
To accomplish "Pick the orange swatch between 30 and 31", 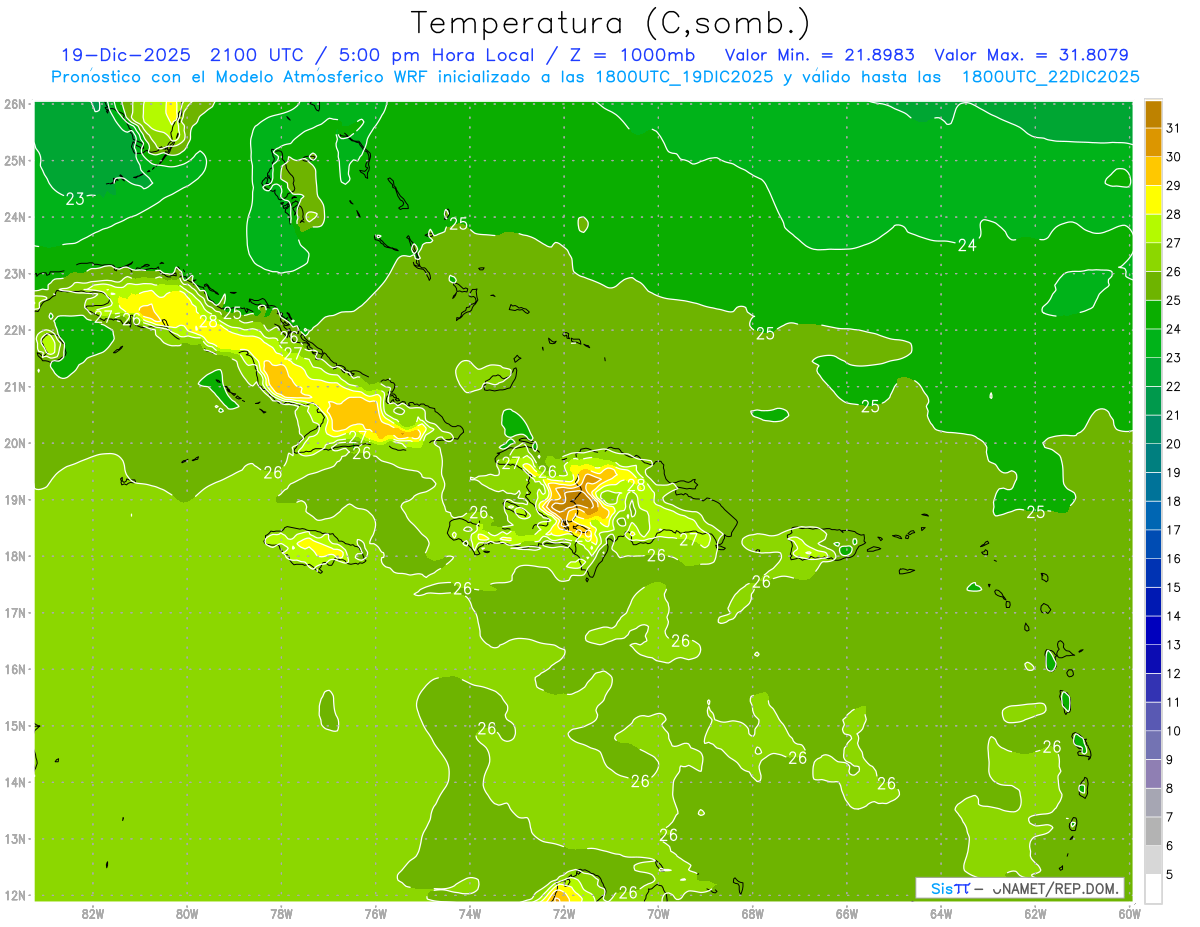I will pyautogui.click(x=1153, y=142).
